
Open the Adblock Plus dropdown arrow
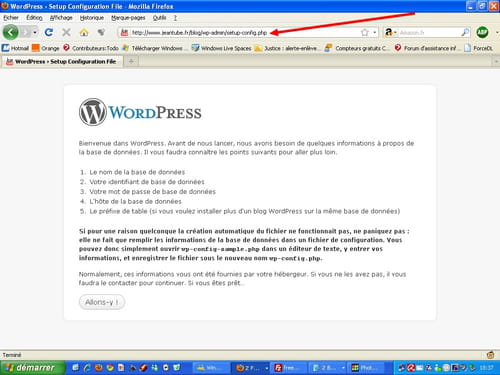[497, 32]
